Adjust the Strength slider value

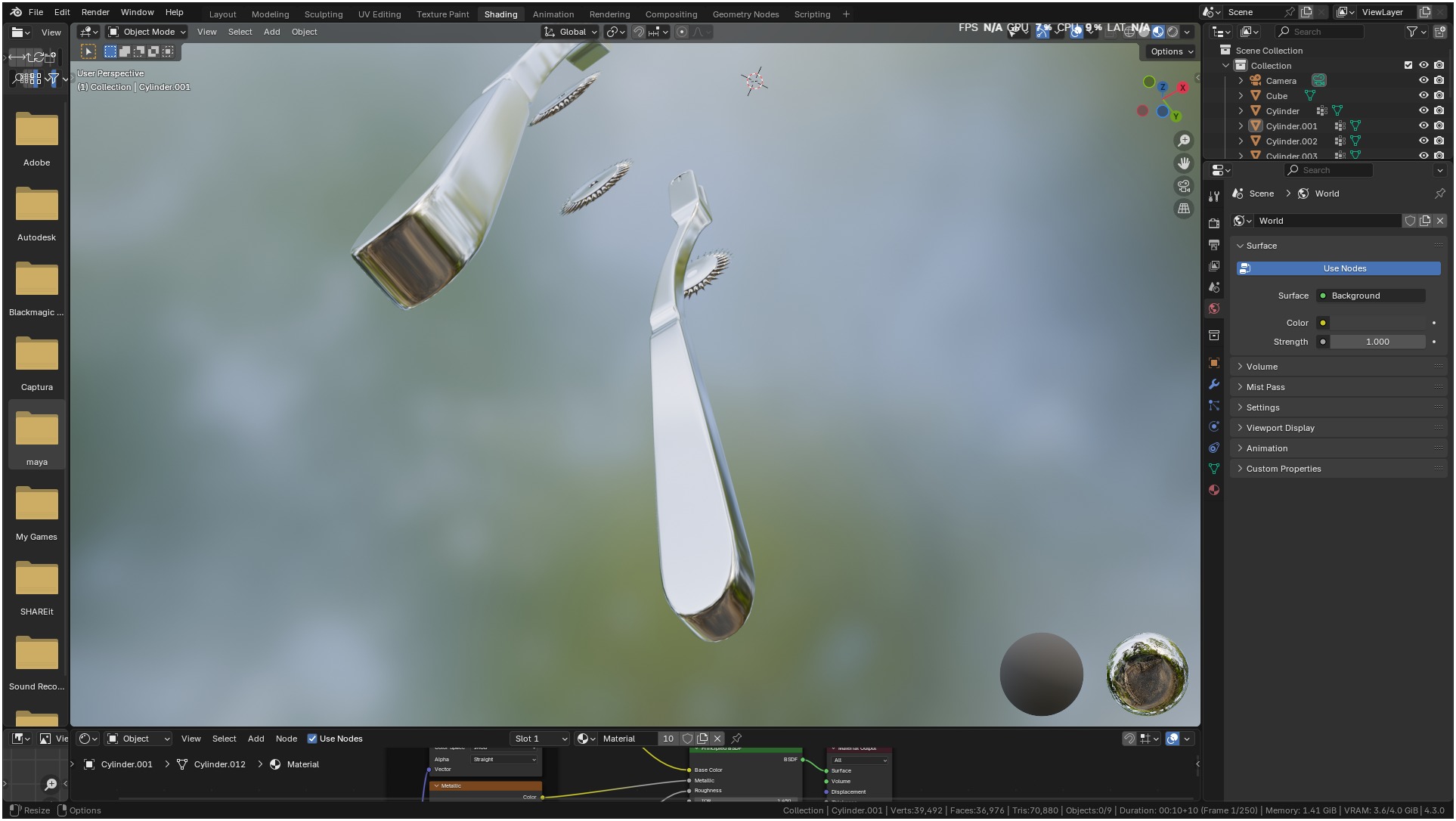pos(1377,342)
